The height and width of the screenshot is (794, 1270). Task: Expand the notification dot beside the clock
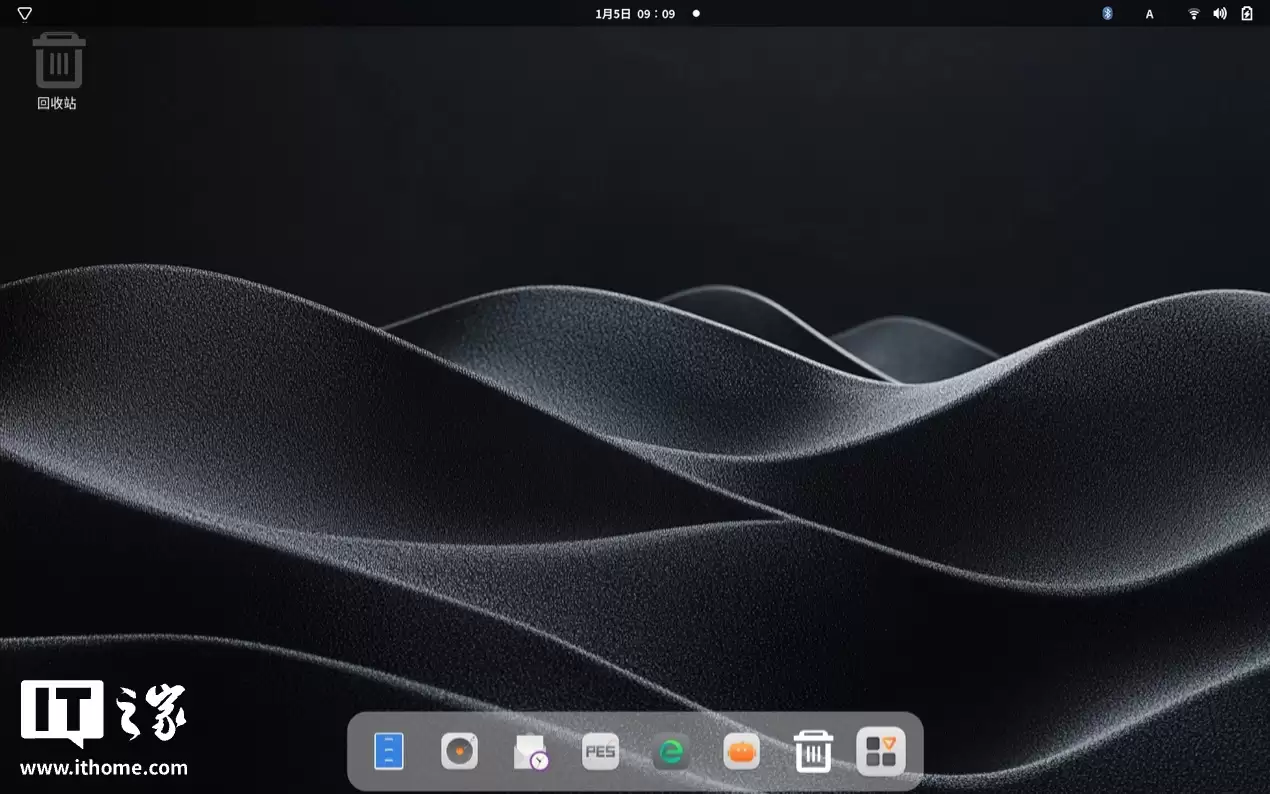tap(695, 13)
